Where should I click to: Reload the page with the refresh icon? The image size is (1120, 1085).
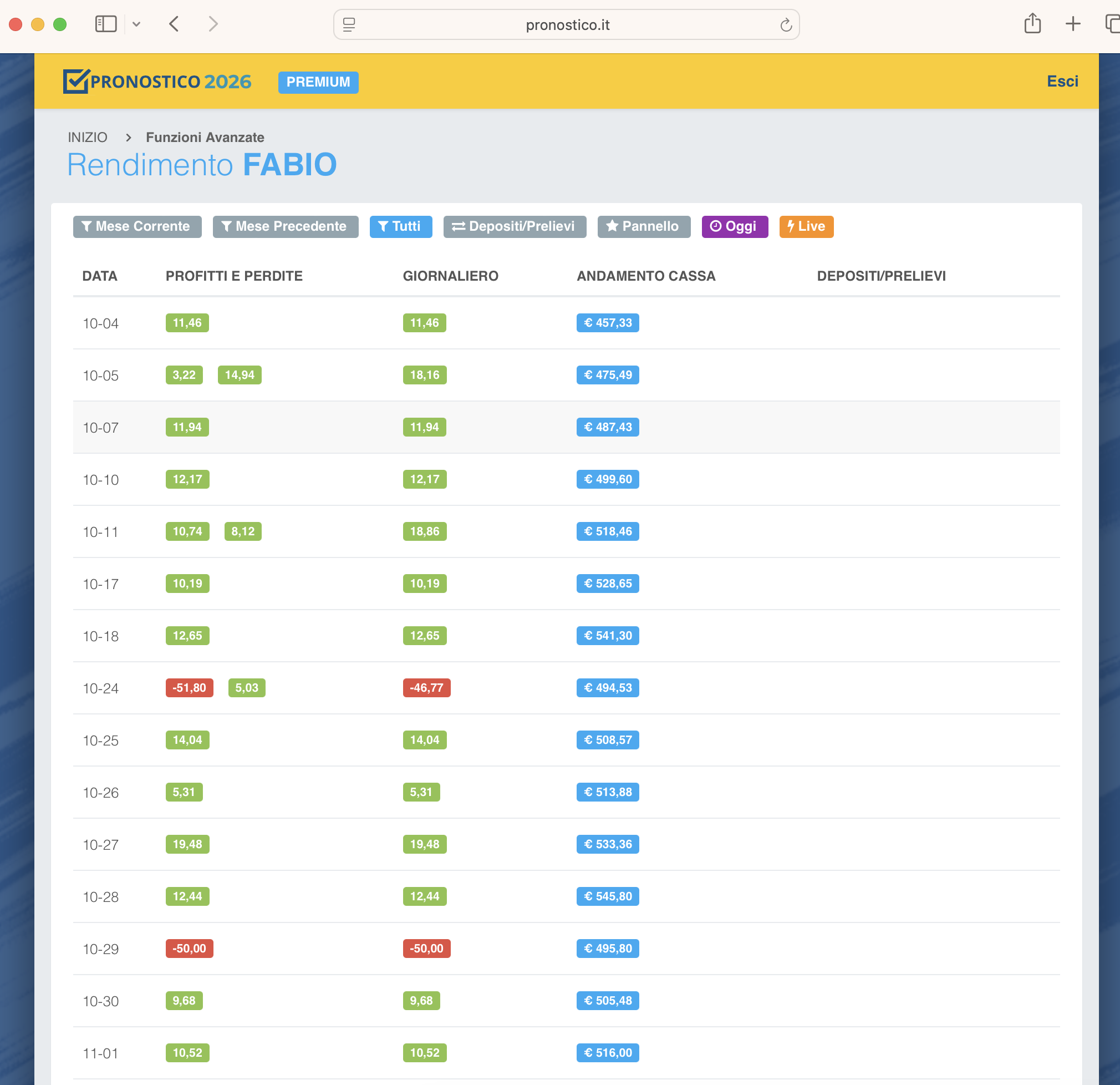click(x=786, y=24)
